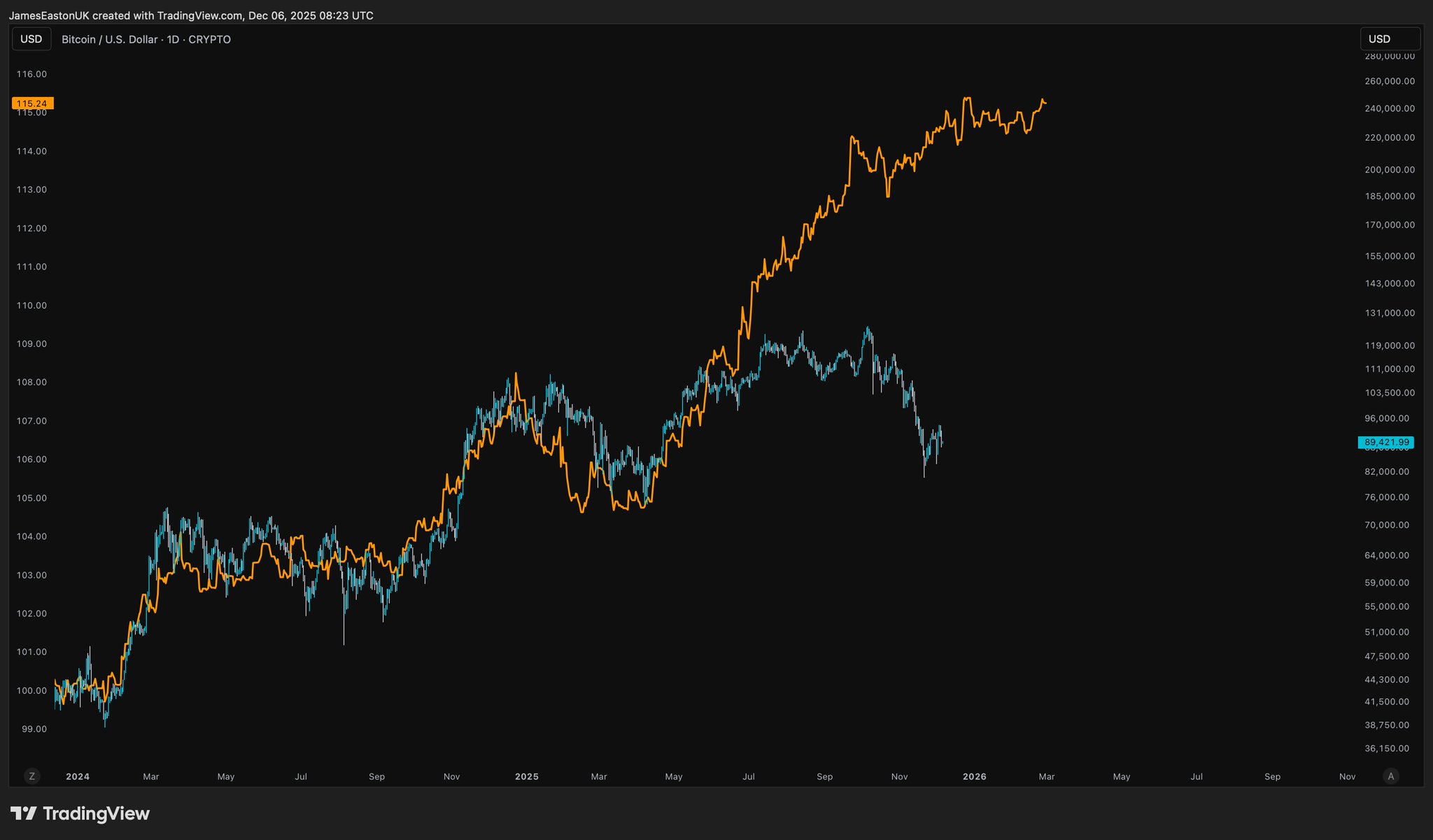Click the Nov label at far right of time axis

[x=1347, y=776]
